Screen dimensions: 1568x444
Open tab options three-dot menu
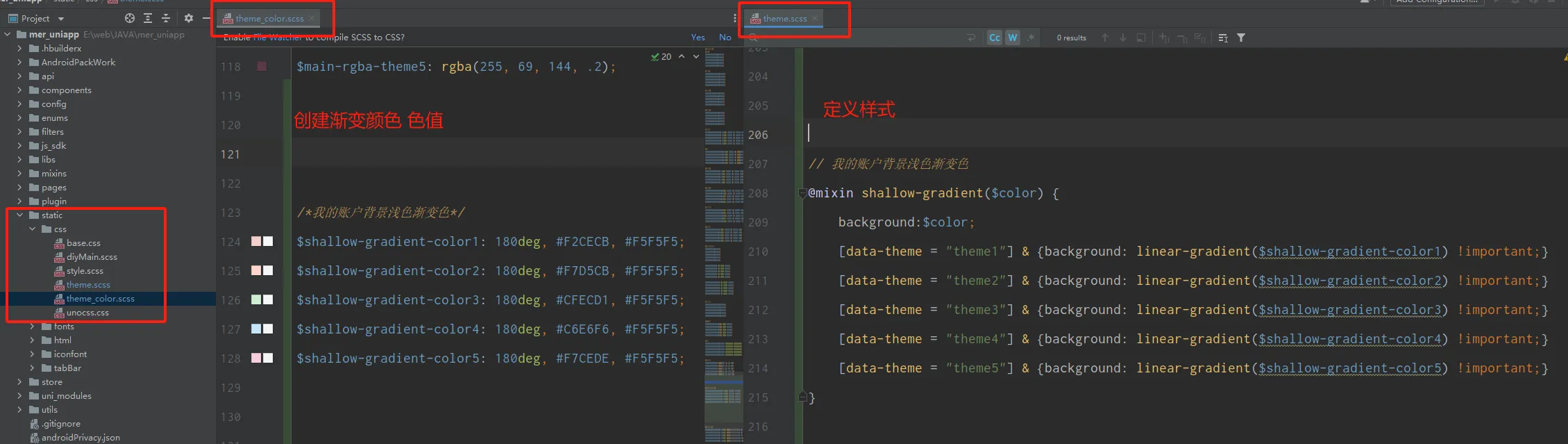coord(734,19)
